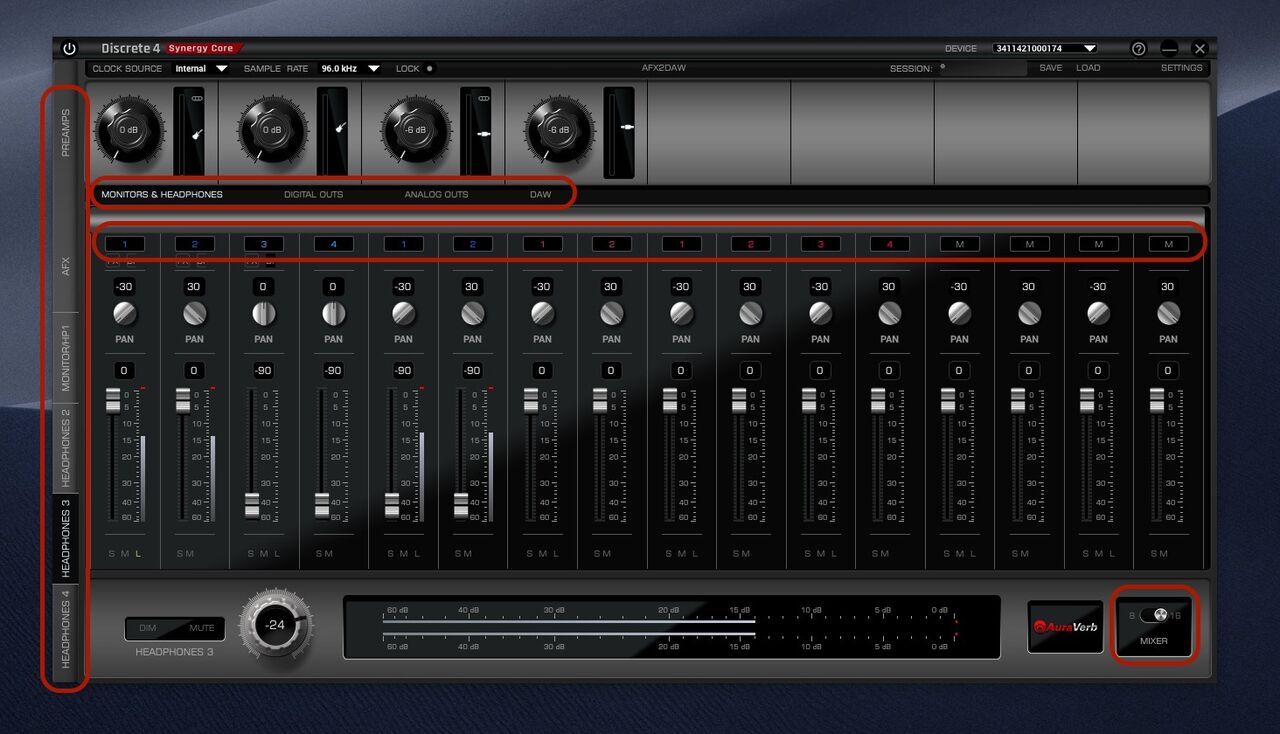Click the pan knob of the last M channel
This screenshot has width=1280, height=734.
[1168, 314]
